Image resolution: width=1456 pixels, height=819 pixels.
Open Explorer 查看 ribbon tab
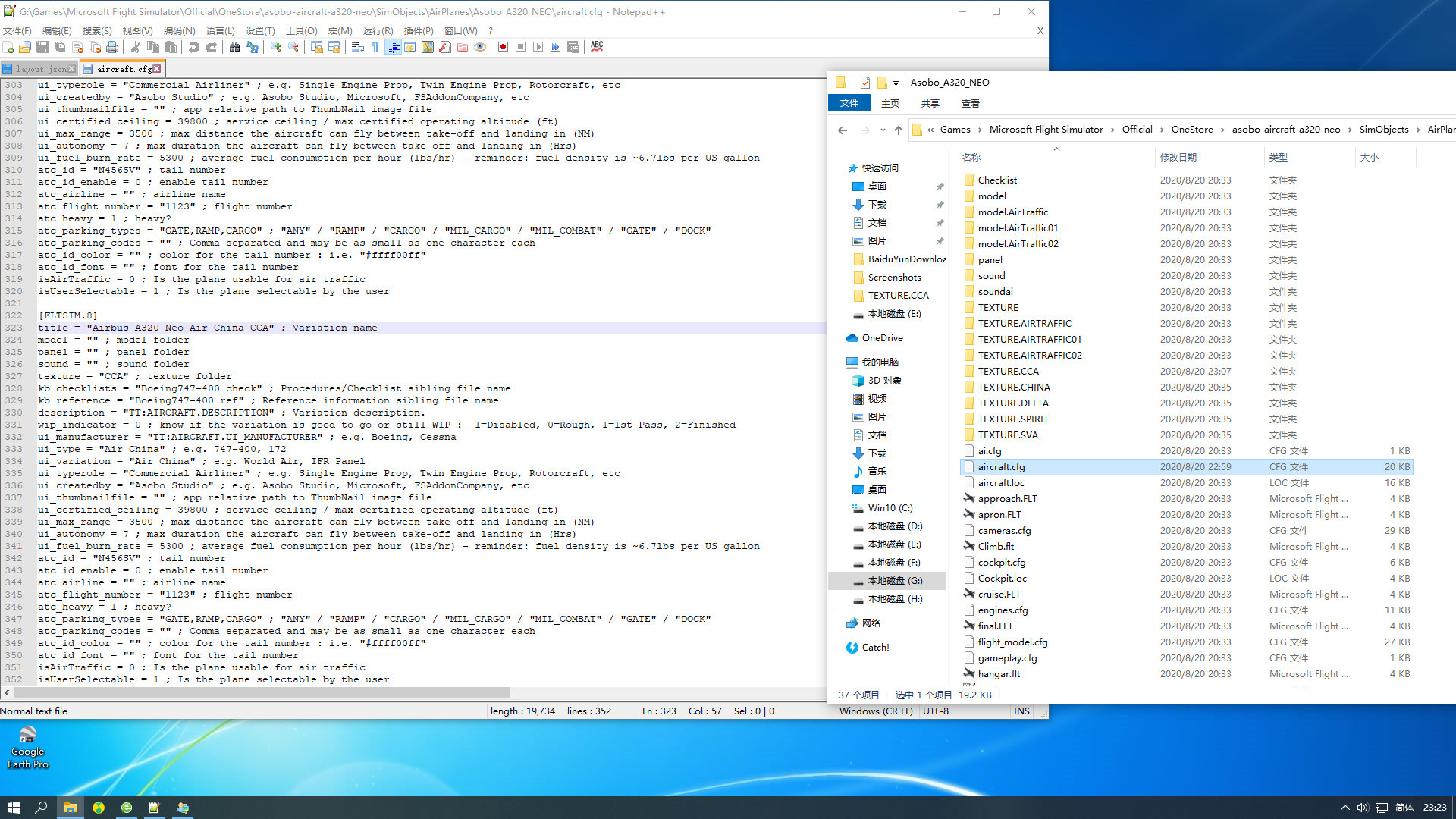click(x=970, y=104)
